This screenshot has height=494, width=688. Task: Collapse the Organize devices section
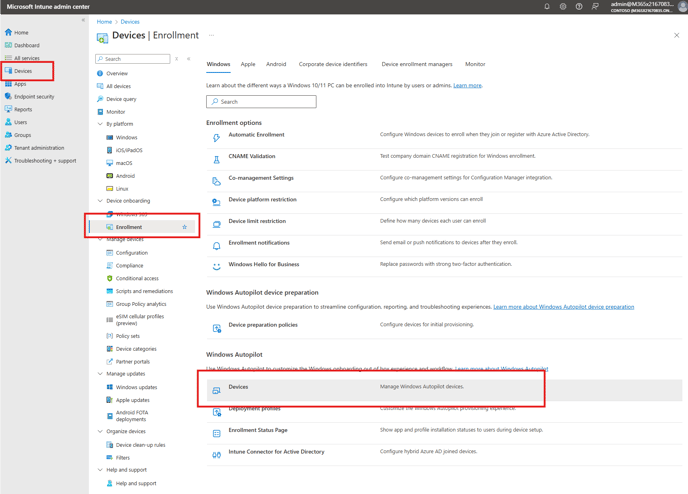click(x=100, y=431)
